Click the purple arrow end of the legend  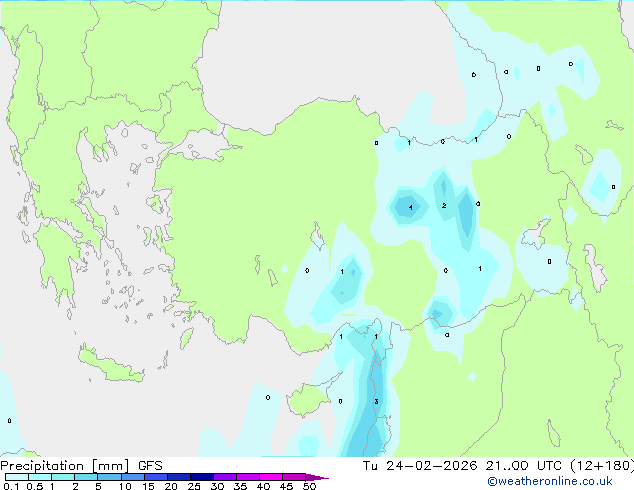tap(317, 477)
